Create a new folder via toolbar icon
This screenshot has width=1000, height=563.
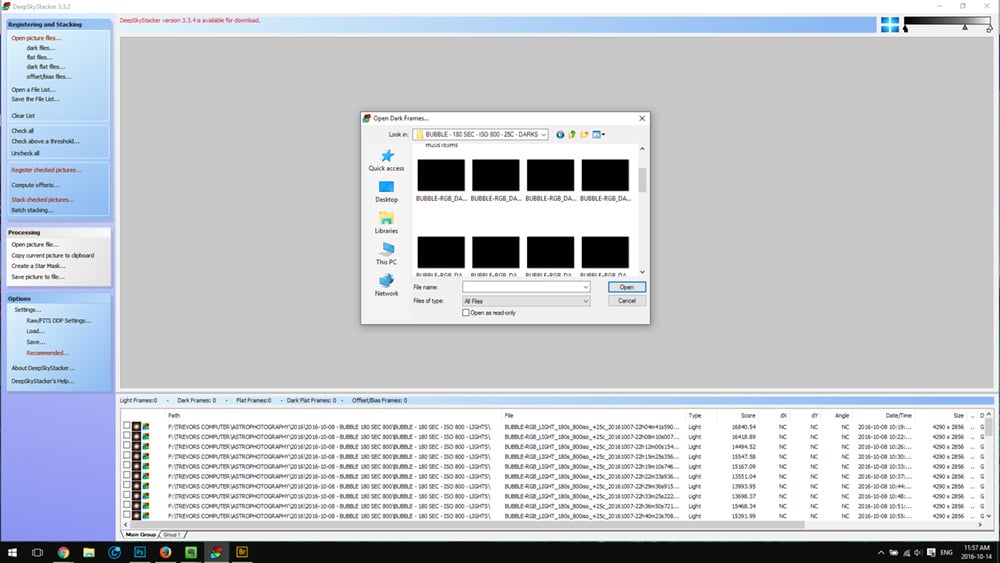[x=584, y=134]
